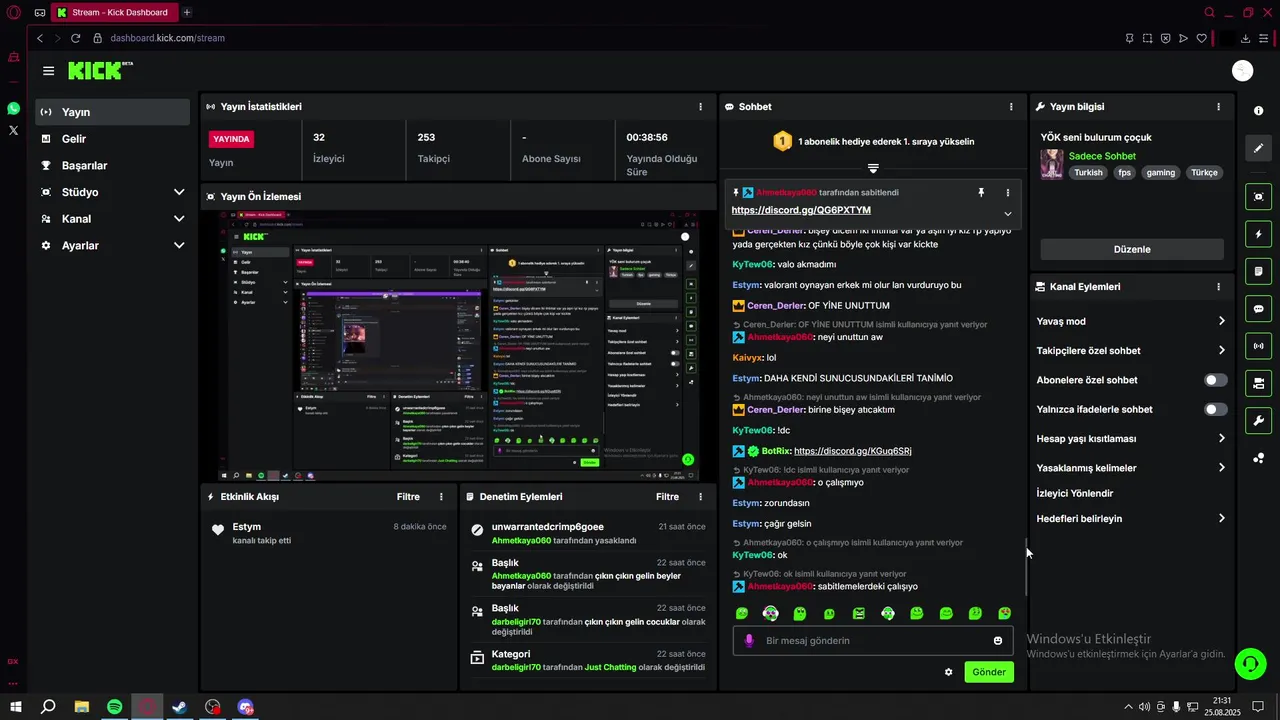Toggle the lightning bolt activity panel icon
This screenshot has width=1280, height=720.
[1258, 234]
